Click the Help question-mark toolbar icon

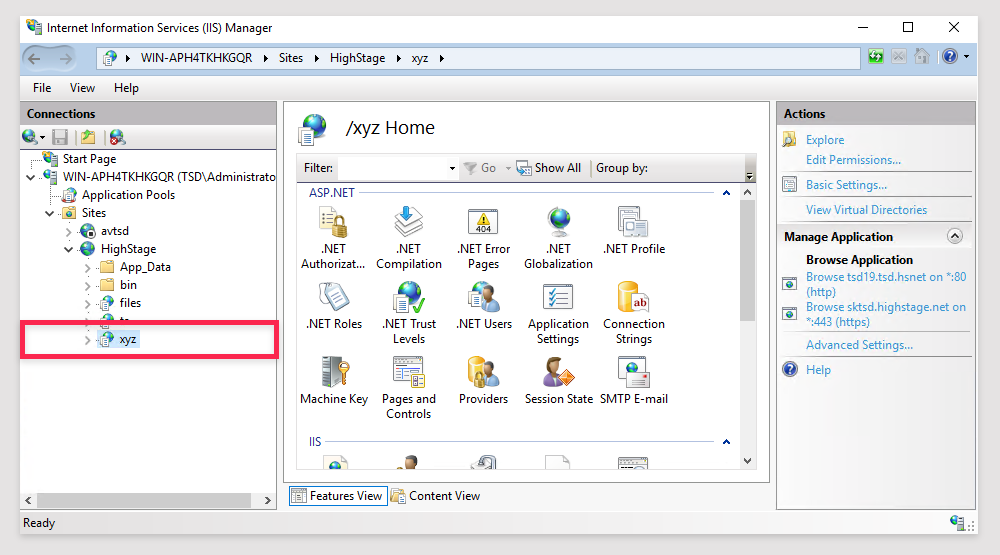coord(950,57)
